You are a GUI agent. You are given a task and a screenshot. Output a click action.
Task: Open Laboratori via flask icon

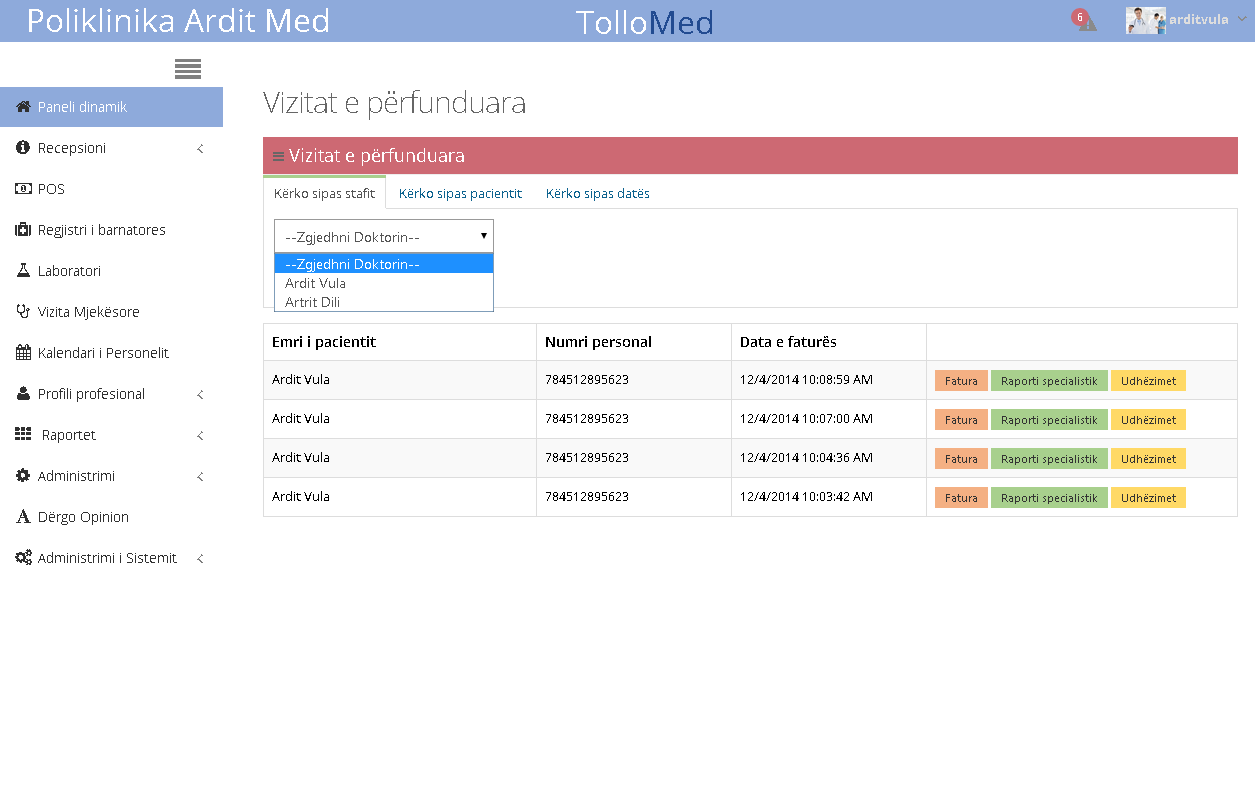23,271
